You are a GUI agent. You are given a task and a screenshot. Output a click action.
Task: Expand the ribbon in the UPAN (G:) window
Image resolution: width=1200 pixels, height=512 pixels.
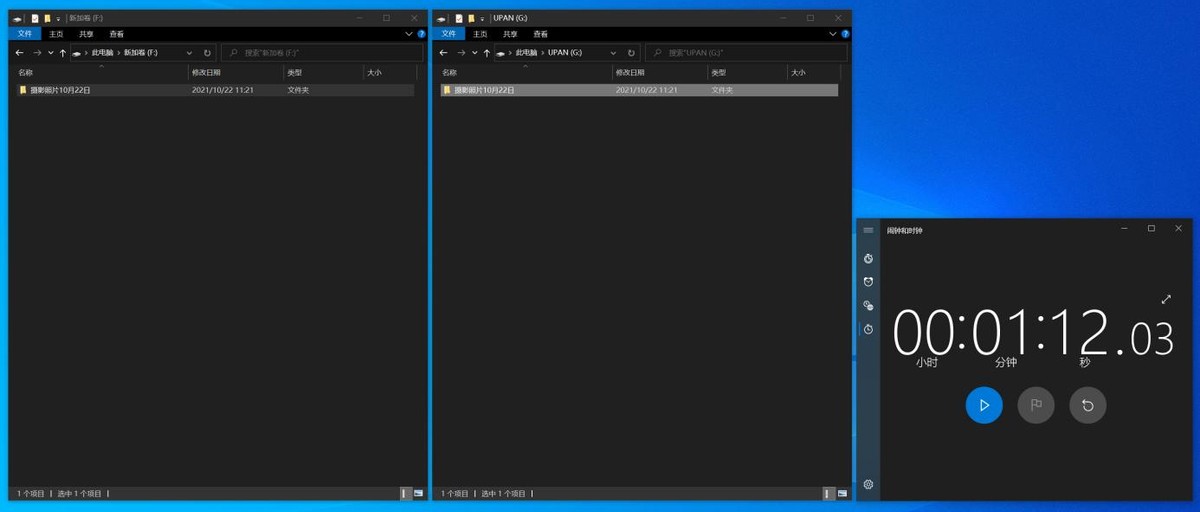click(x=832, y=34)
